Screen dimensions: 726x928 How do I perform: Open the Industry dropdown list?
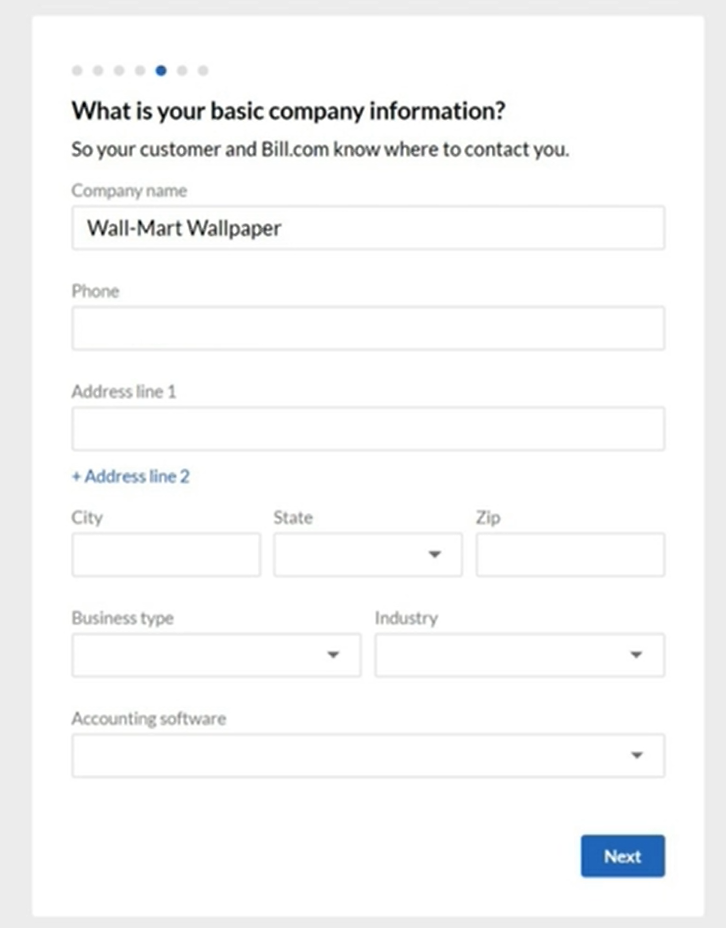519,655
